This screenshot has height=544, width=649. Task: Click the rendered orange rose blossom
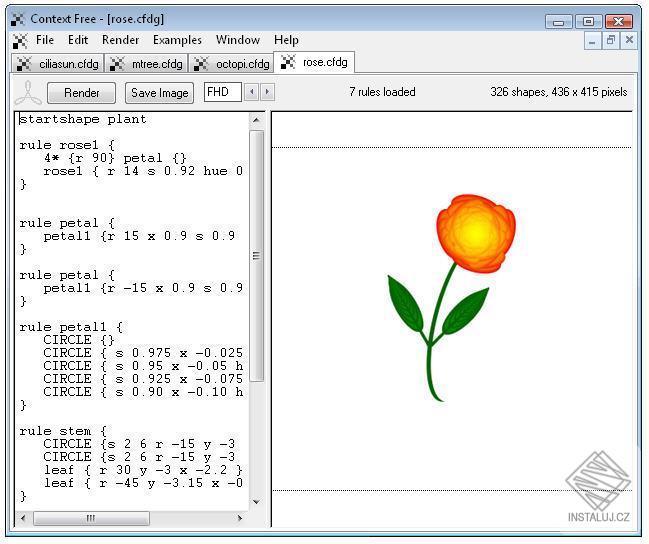coord(476,233)
